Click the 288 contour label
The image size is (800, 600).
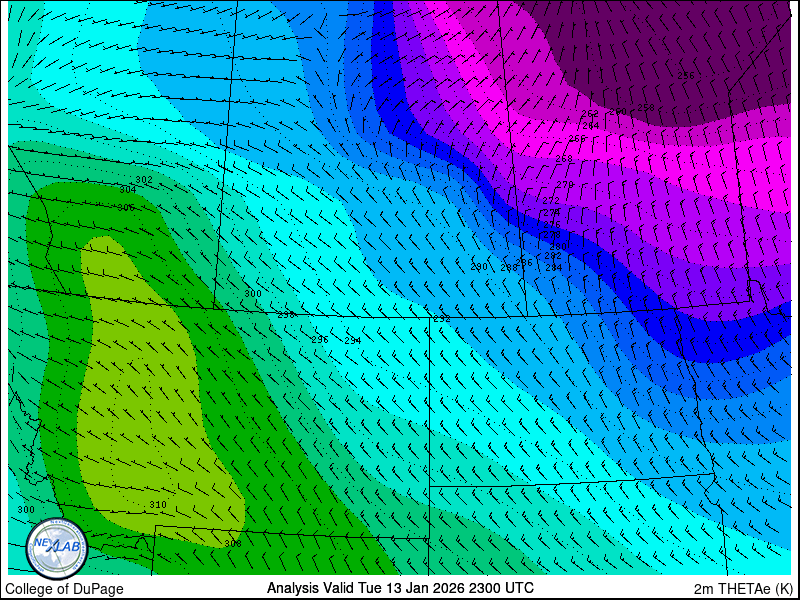pyautogui.click(x=509, y=267)
